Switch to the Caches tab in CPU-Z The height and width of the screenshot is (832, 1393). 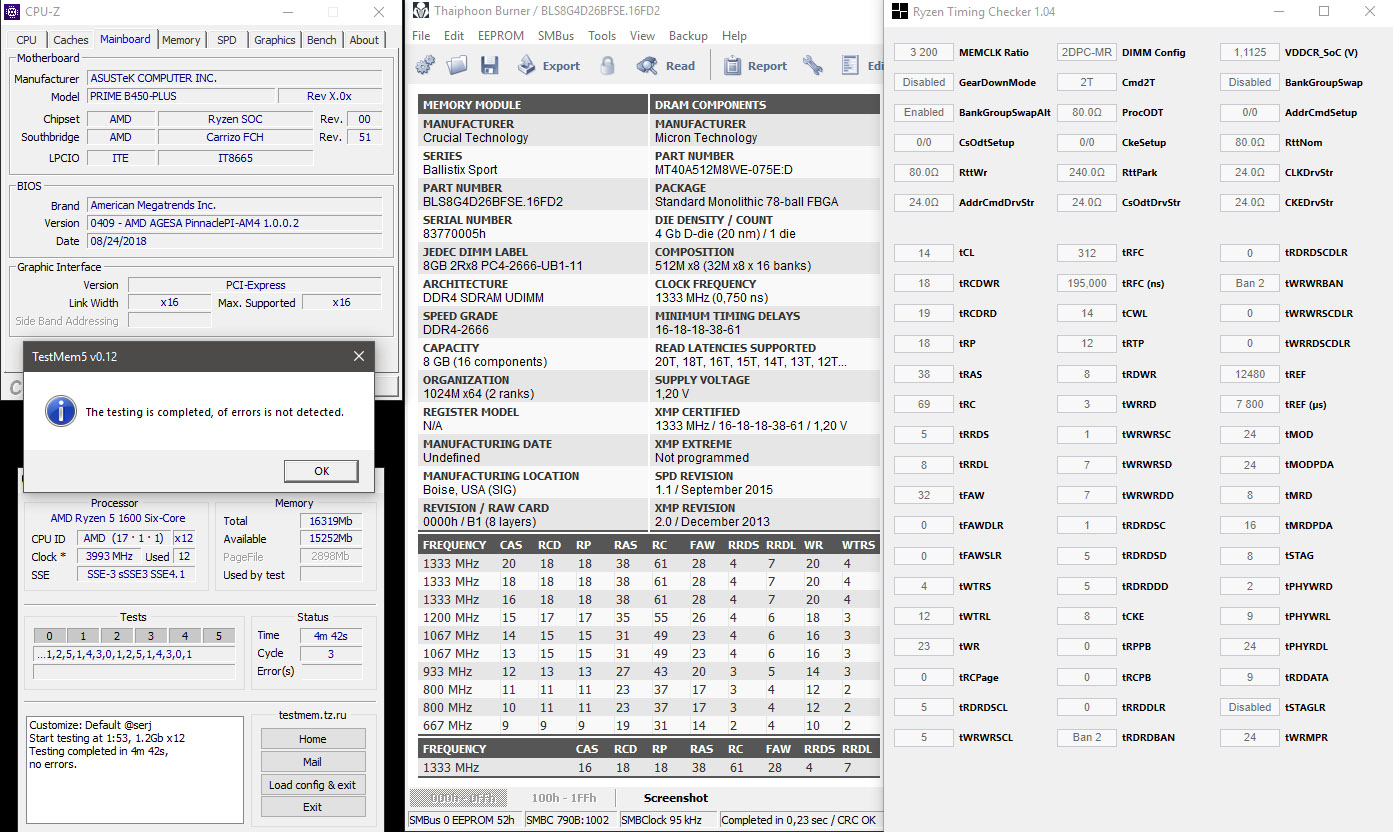[71, 40]
